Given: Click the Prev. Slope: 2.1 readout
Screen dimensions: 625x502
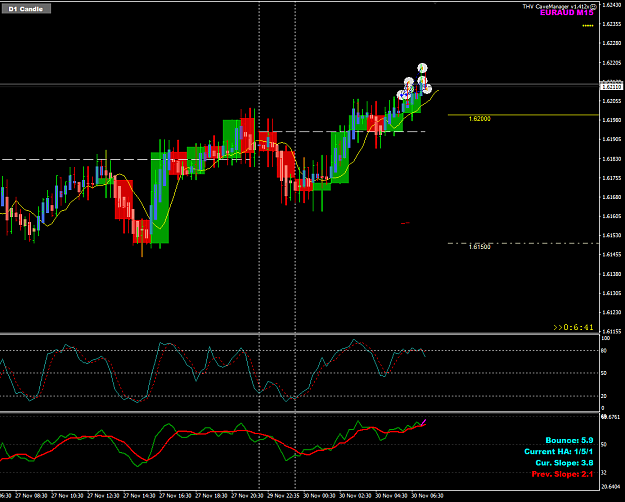Looking at the screenshot, I should (562, 474).
